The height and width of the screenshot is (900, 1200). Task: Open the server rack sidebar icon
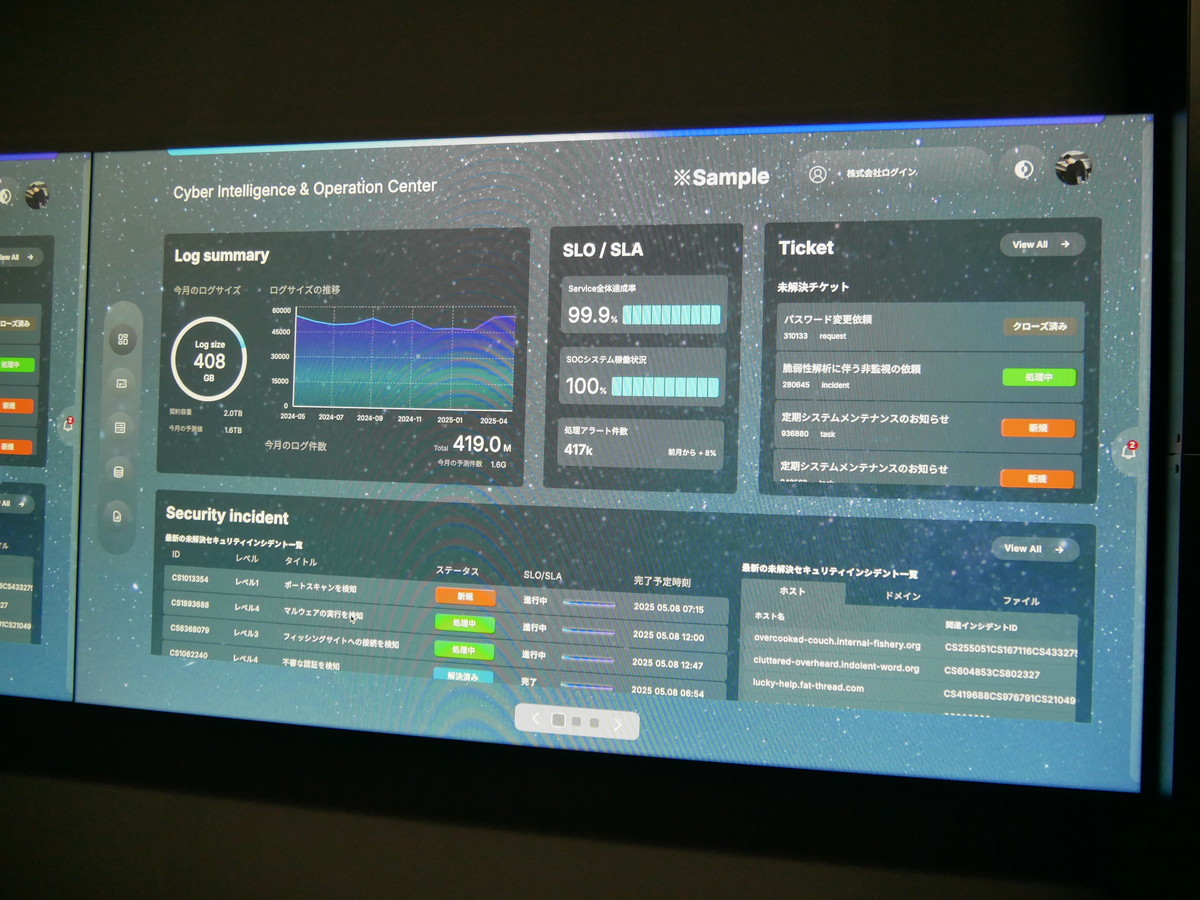(121, 428)
